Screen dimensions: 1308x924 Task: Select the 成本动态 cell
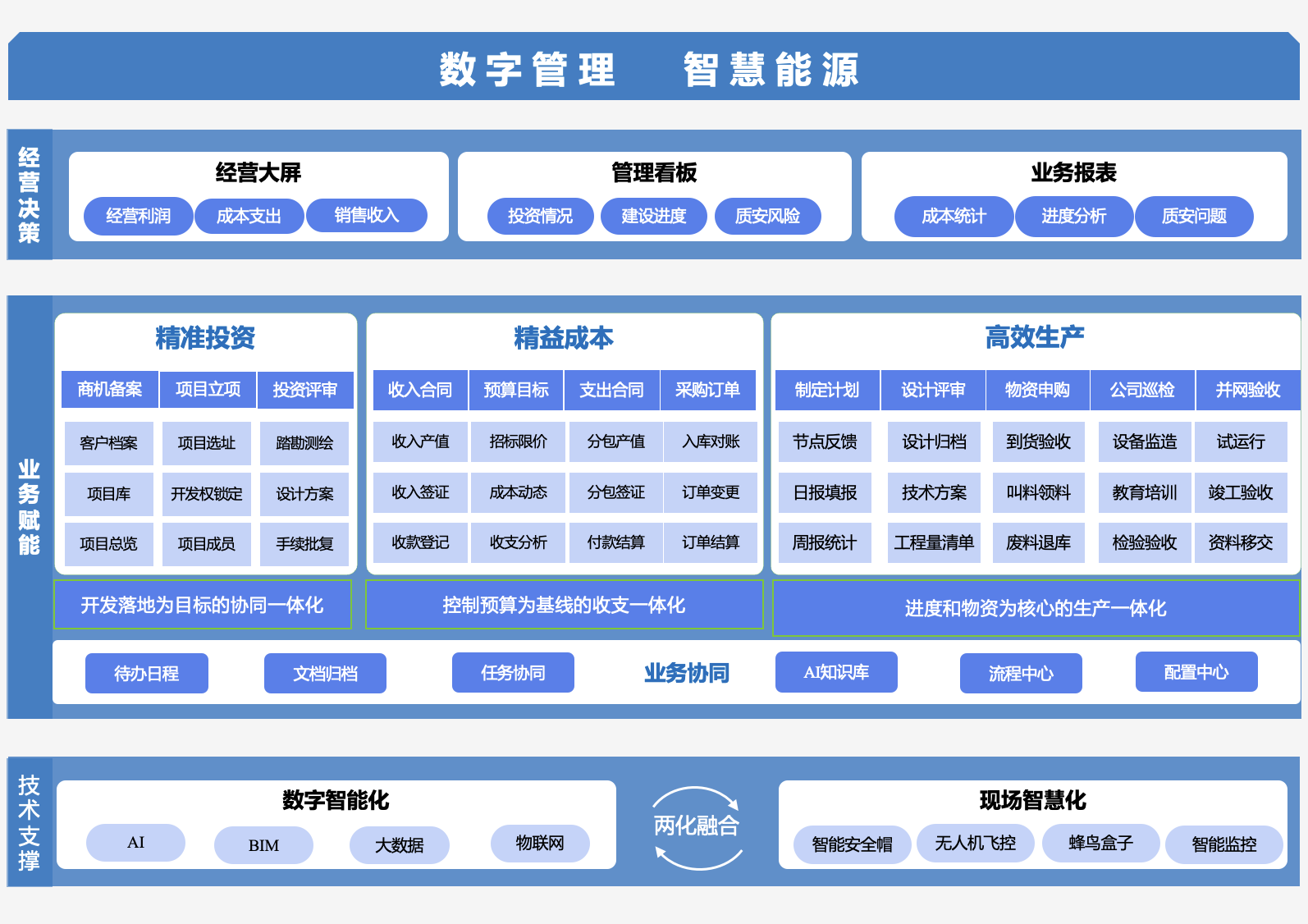[518, 492]
